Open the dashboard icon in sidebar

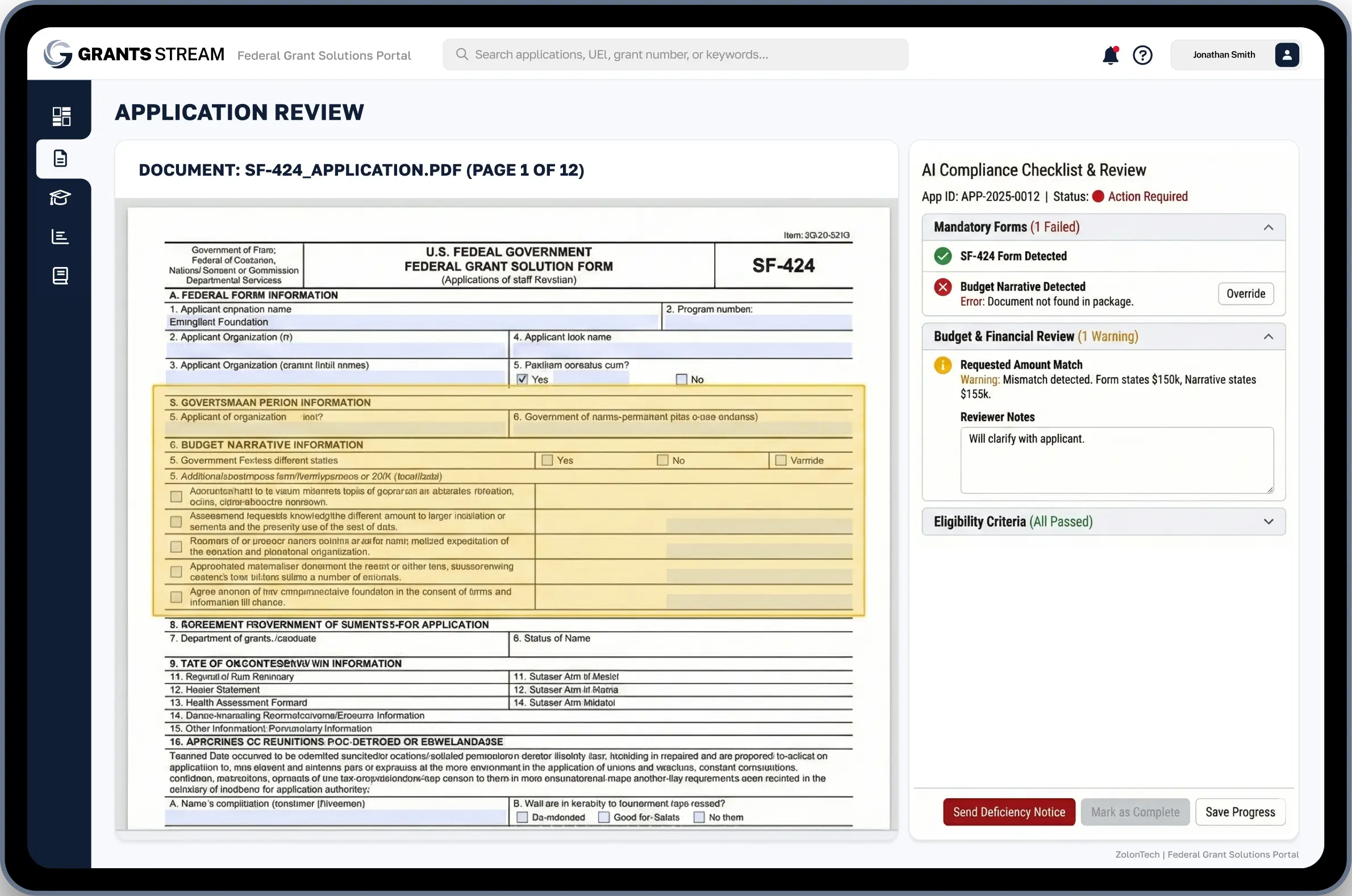[61, 116]
